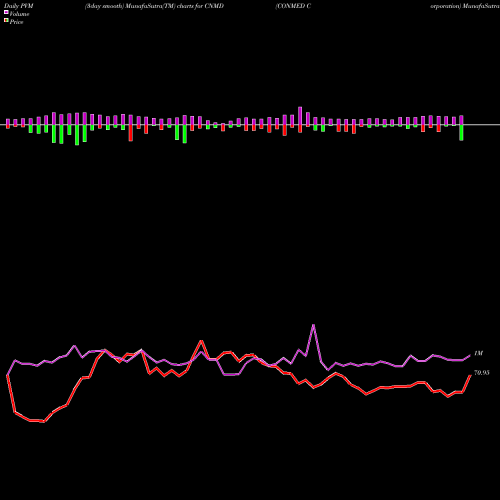Select the 'Volume' legend label
This screenshot has width=500, height=500.
[x=19, y=14]
